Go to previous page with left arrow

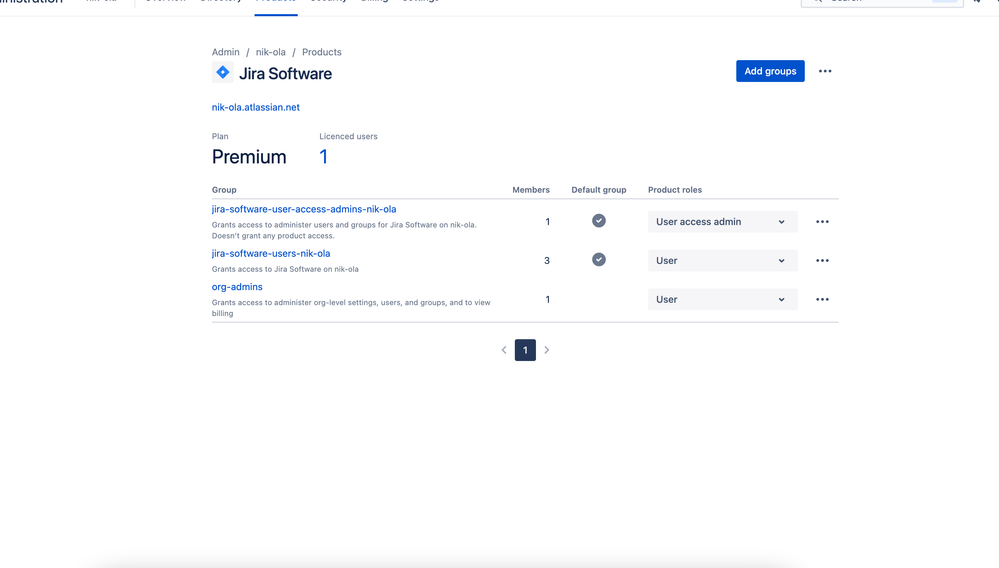(504, 350)
